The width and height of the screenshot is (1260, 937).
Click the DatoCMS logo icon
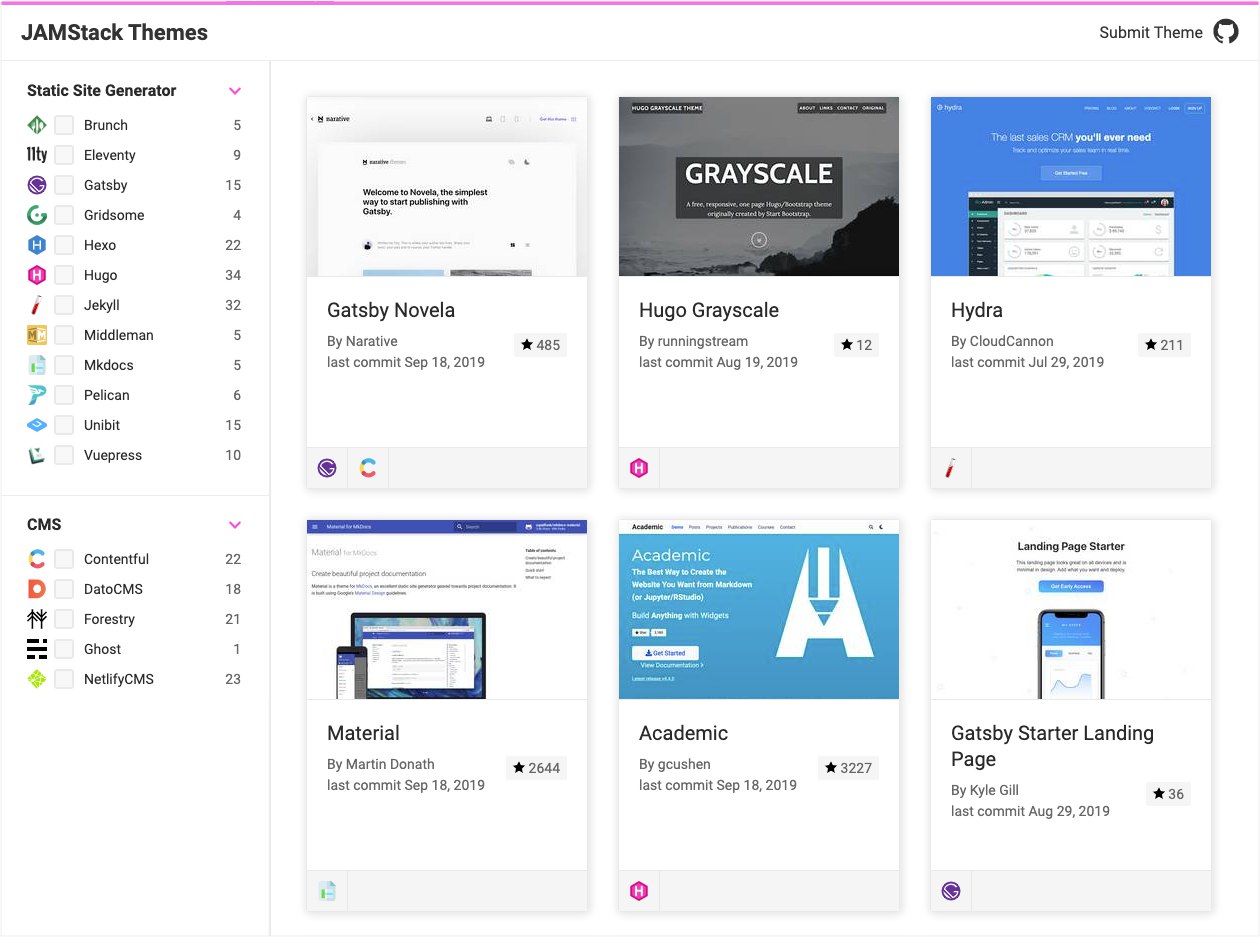click(x=37, y=589)
